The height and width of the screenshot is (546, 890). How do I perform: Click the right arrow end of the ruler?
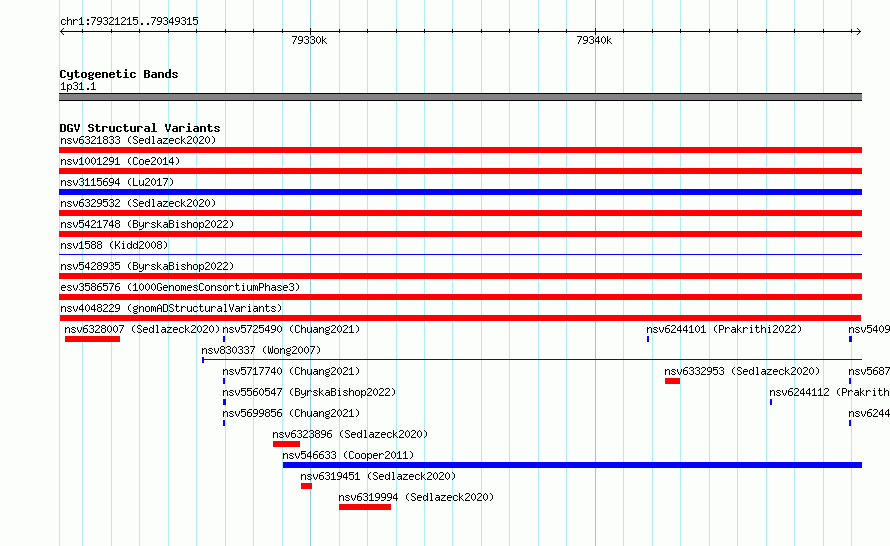pyautogui.click(x=858, y=31)
